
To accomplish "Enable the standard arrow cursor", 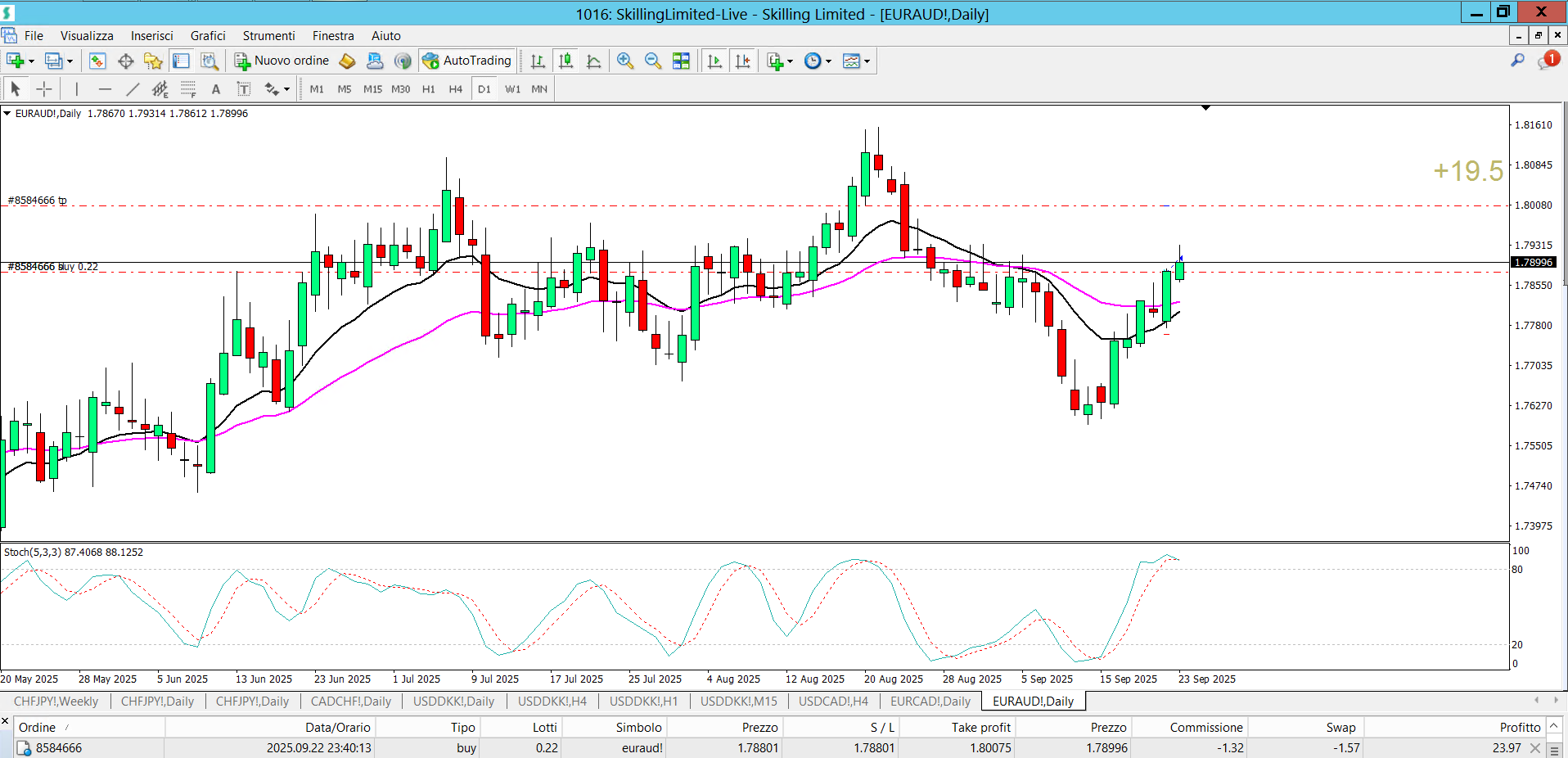I will pyautogui.click(x=16, y=89).
